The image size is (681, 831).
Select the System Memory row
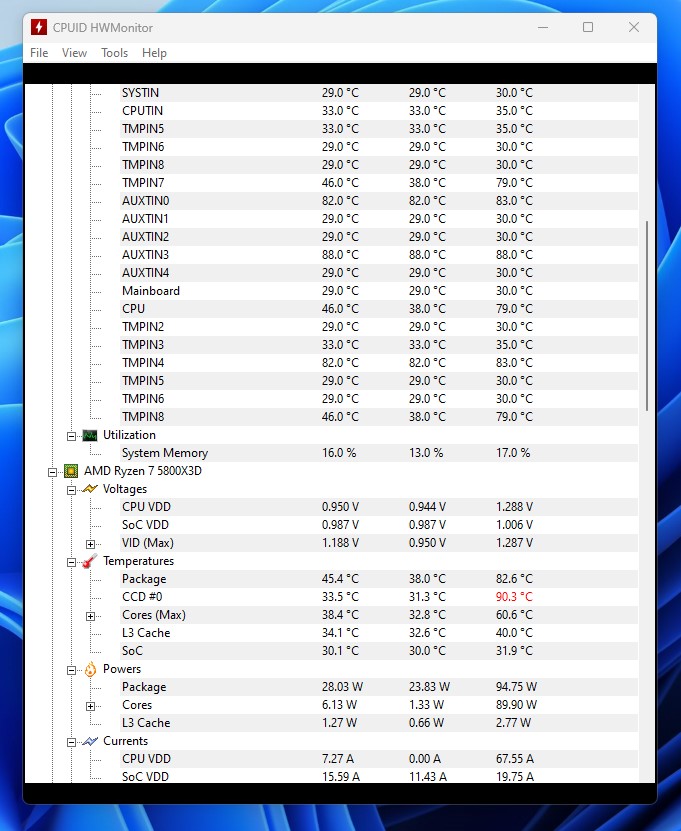[379, 453]
